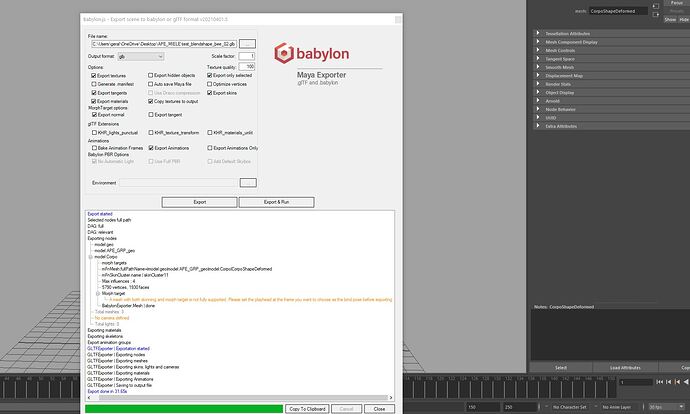Click the upper input connection icon beside mesh field
690x414 pixels.
tap(656, 6)
